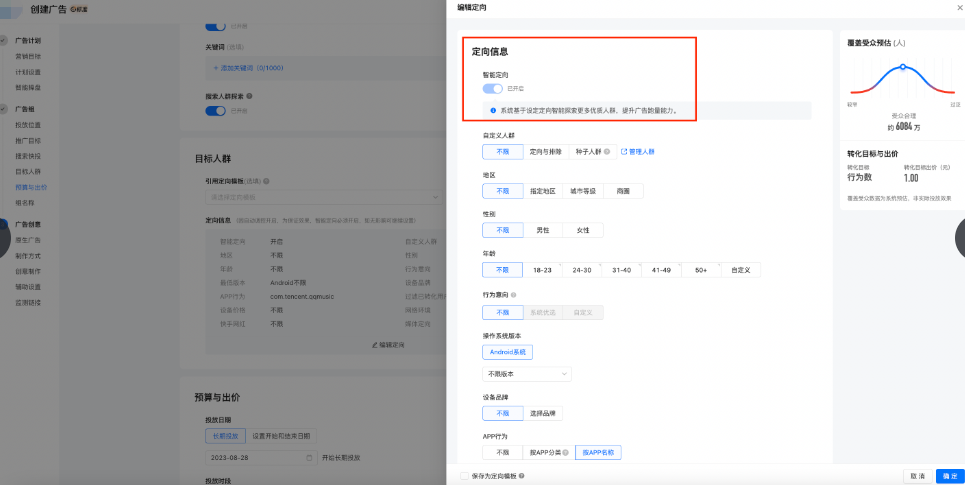Click the 取消 button

click(918, 476)
